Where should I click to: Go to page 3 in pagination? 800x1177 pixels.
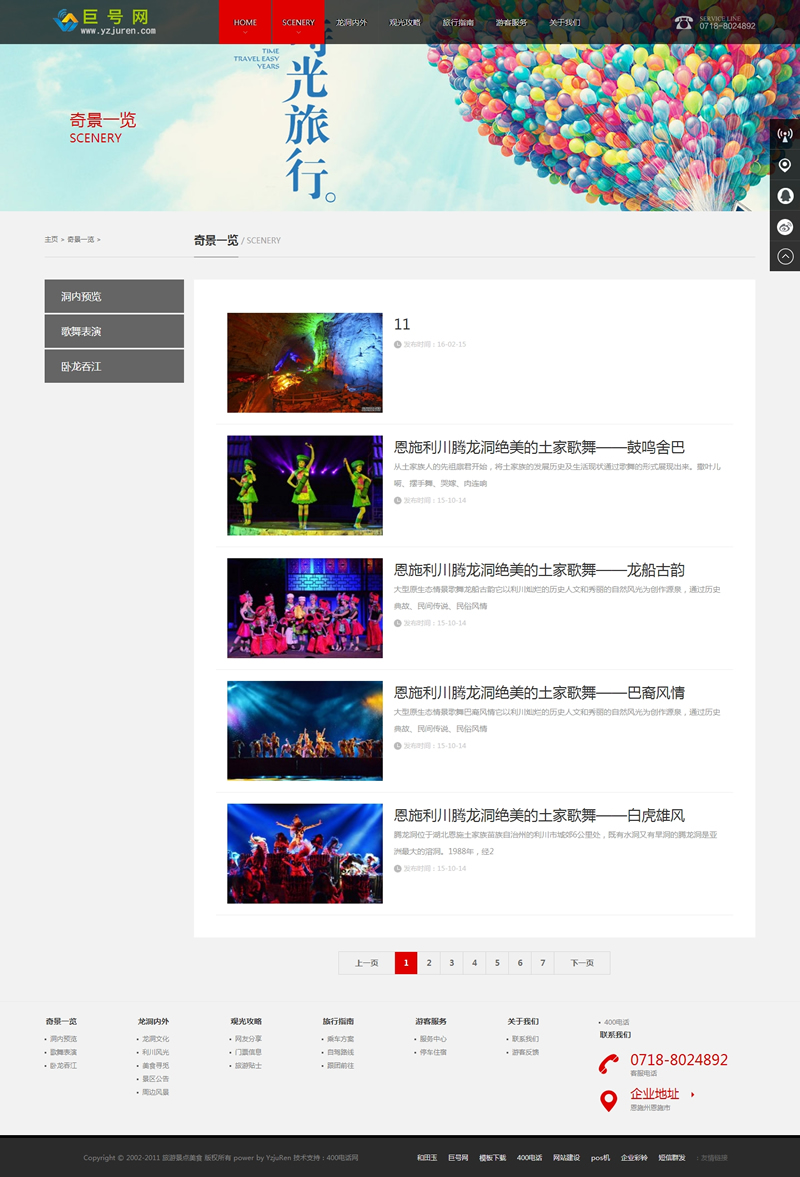(x=451, y=963)
